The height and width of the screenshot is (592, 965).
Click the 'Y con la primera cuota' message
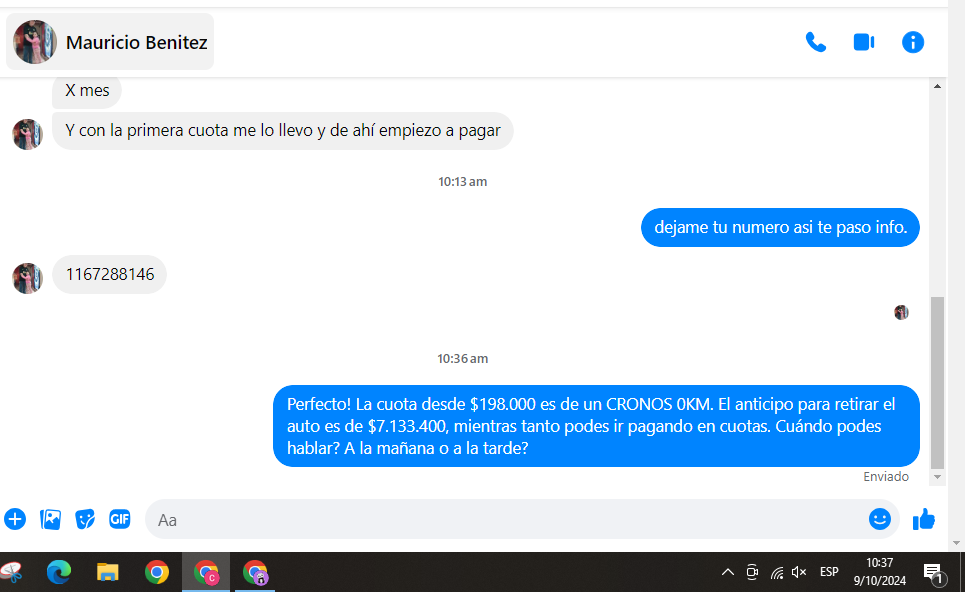pyautogui.click(x=282, y=130)
